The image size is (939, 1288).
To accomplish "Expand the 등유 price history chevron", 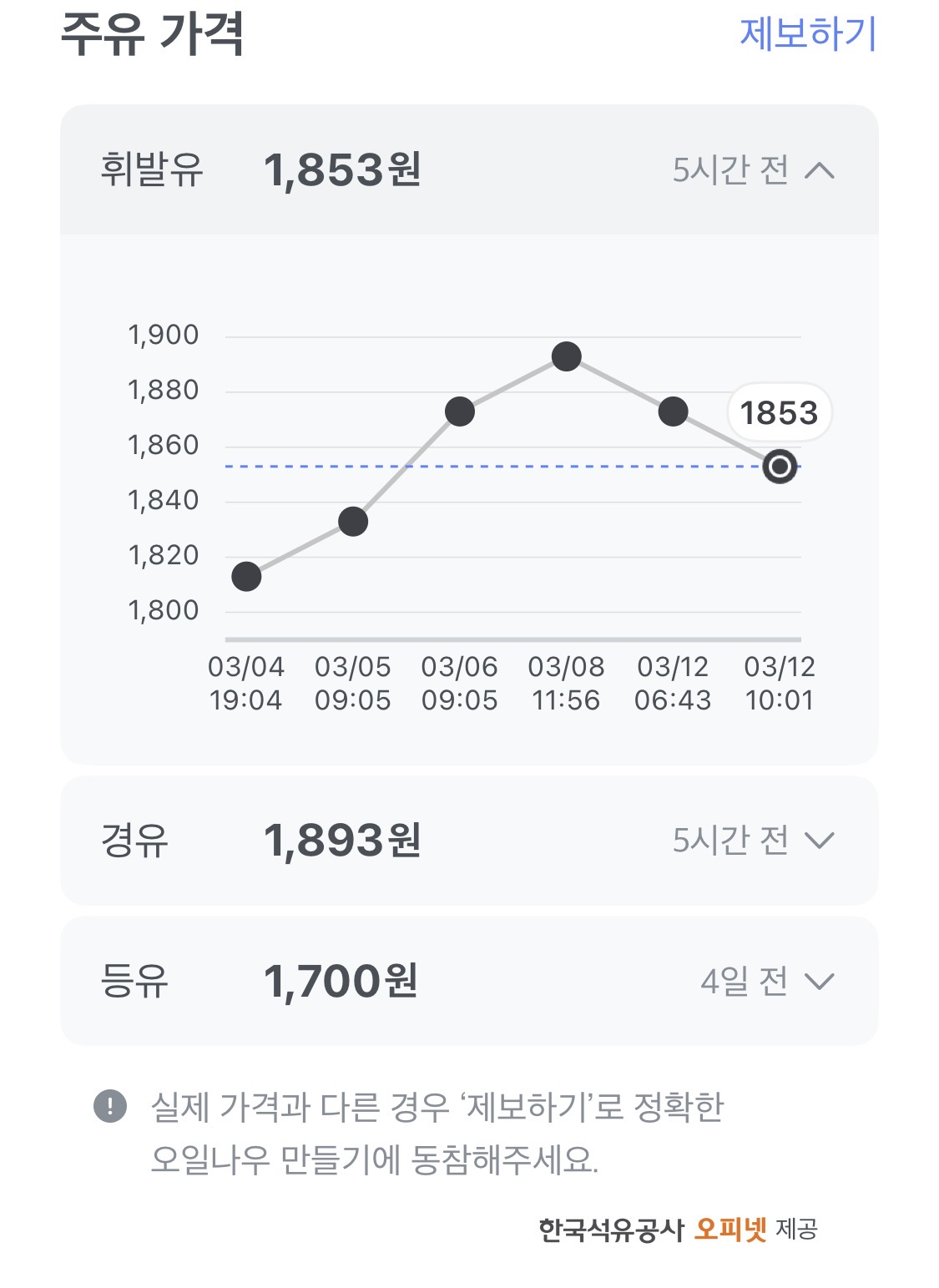I will pos(819,982).
